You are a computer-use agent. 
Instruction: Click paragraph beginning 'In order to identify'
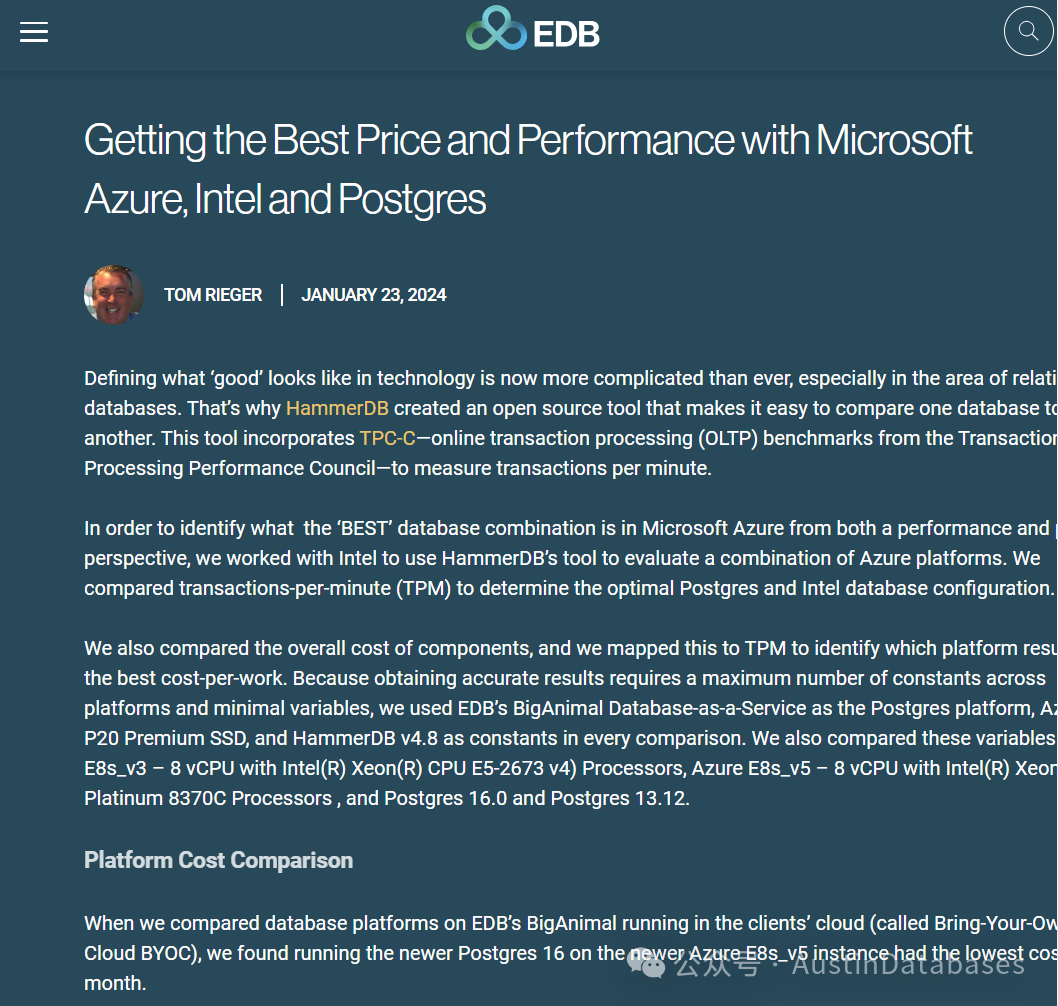click(x=570, y=558)
